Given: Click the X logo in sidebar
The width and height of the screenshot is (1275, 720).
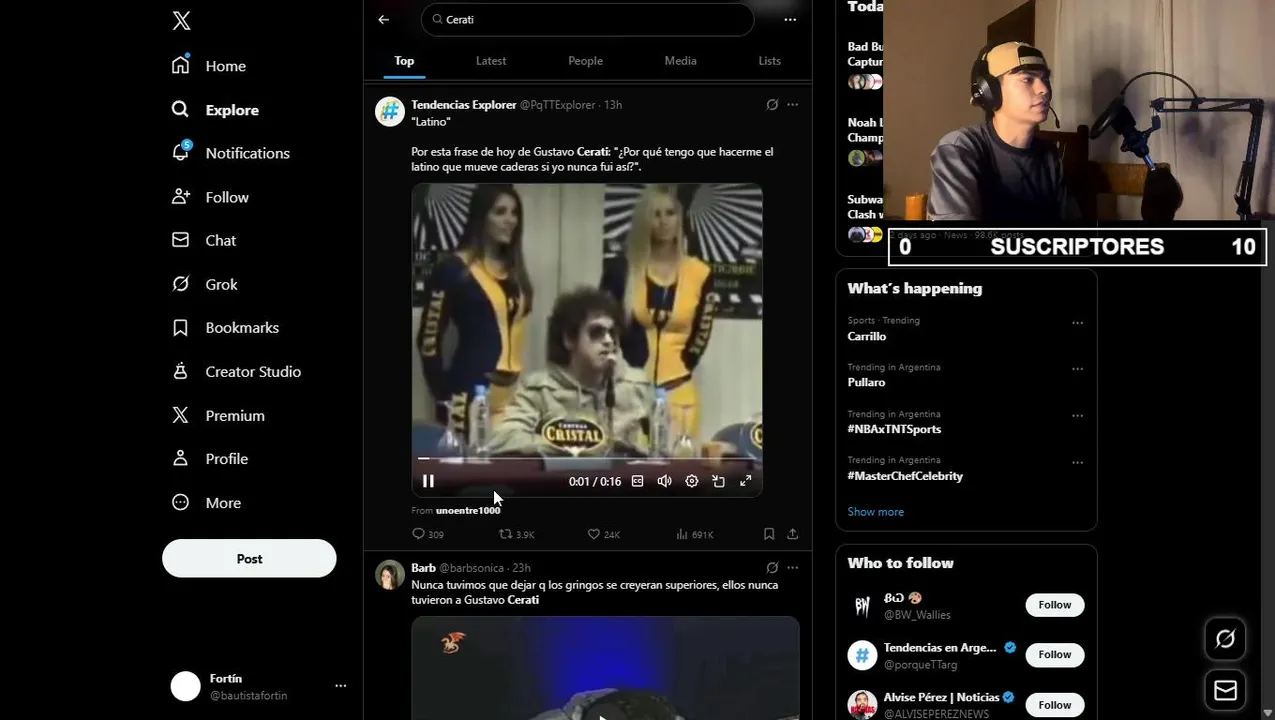Looking at the screenshot, I should click(181, 20).
